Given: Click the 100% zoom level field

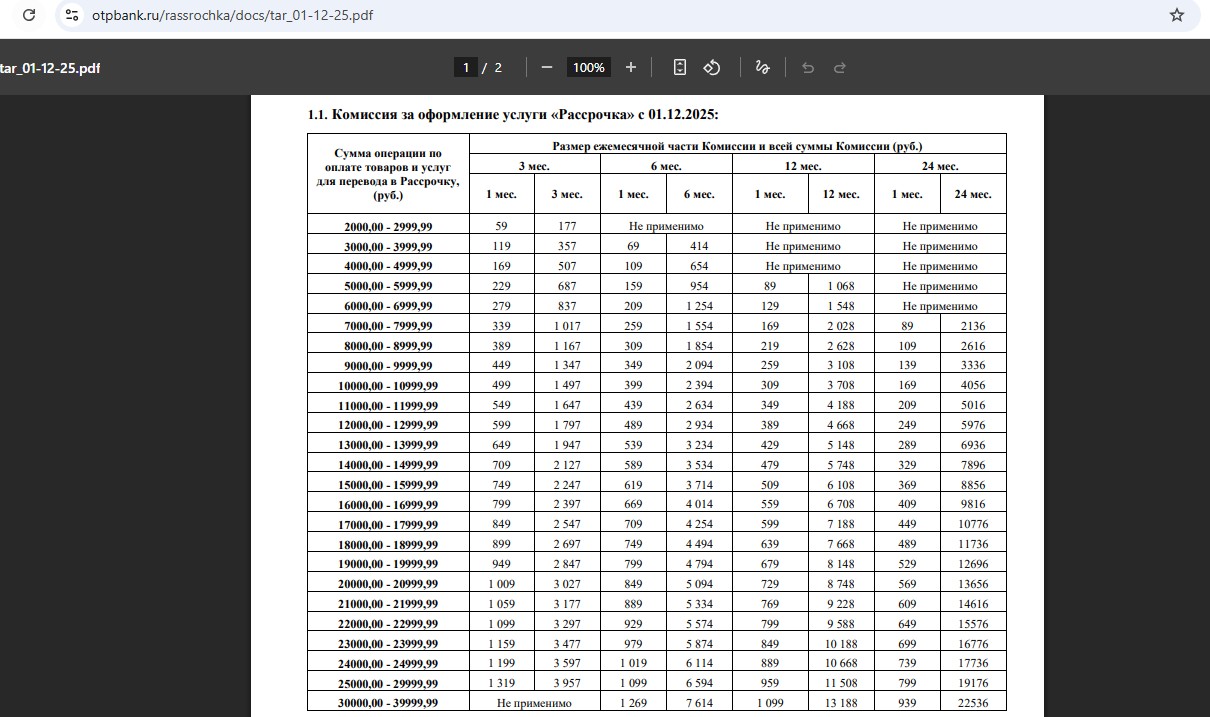Looking at the screenshot, I should [x=589, y=67].
